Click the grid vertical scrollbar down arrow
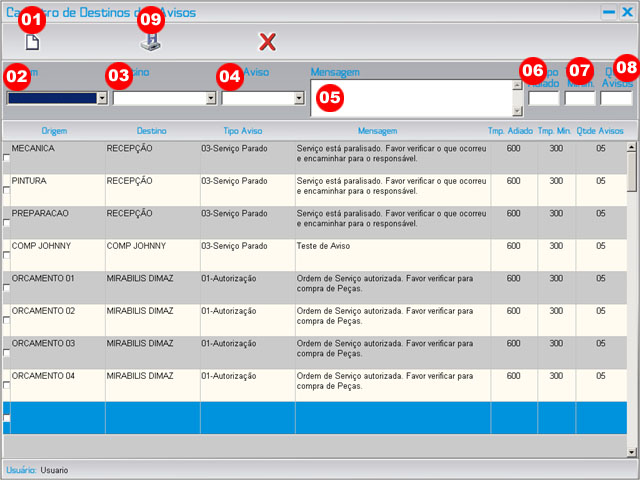The image size is (640, 480). 631,452
